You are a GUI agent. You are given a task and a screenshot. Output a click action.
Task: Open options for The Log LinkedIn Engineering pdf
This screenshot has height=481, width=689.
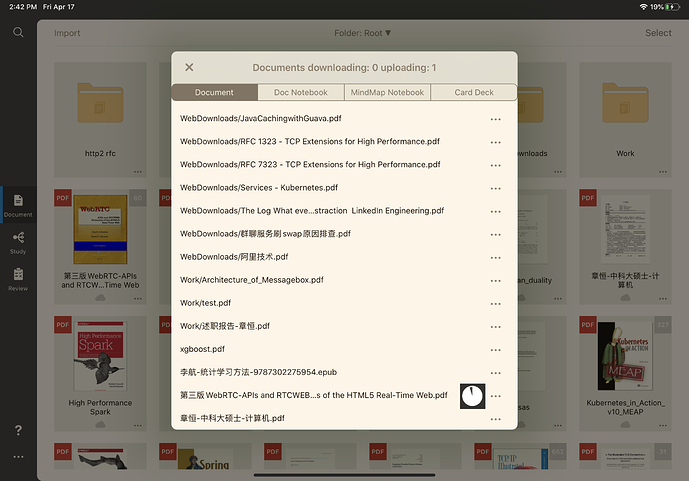tap(496, 211)
